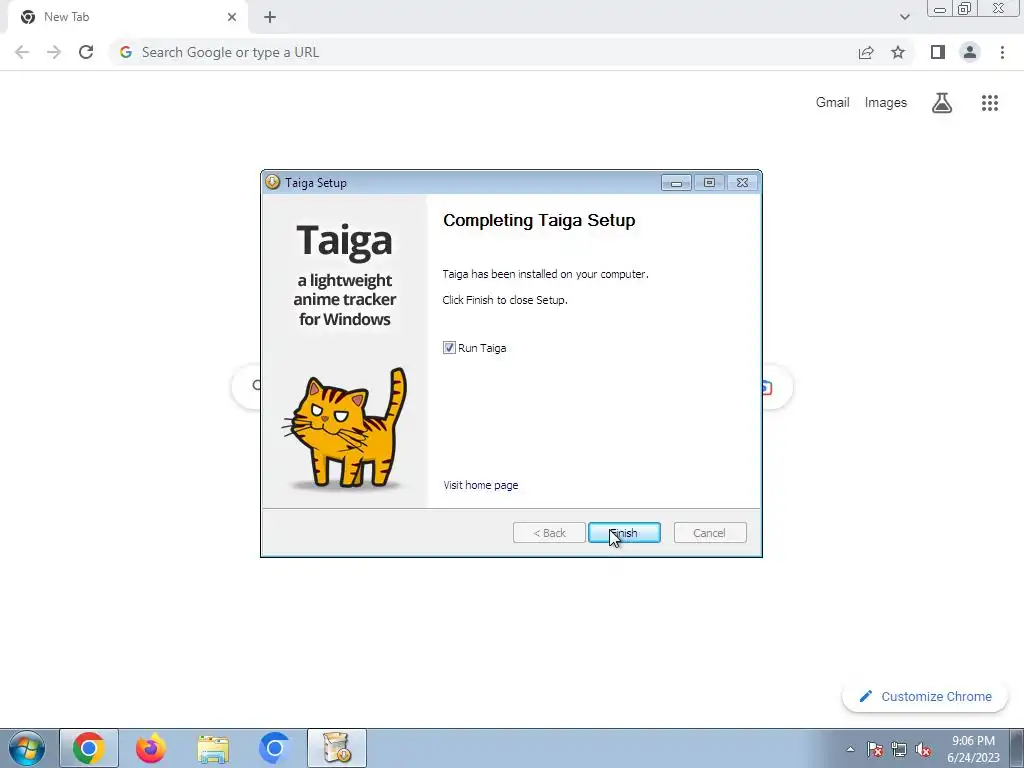The image size is (1024, 768).
Task: Open the taskbar clock showing 9:06 PM
Action: click(x=973, y=749)
